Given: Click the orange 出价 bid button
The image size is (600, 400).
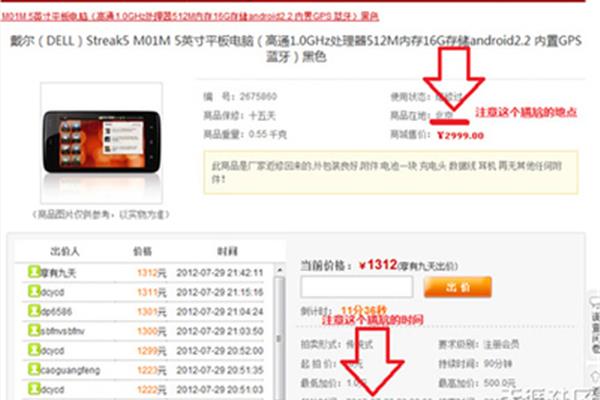Looking at the screenshot, I should coord(458,287).
